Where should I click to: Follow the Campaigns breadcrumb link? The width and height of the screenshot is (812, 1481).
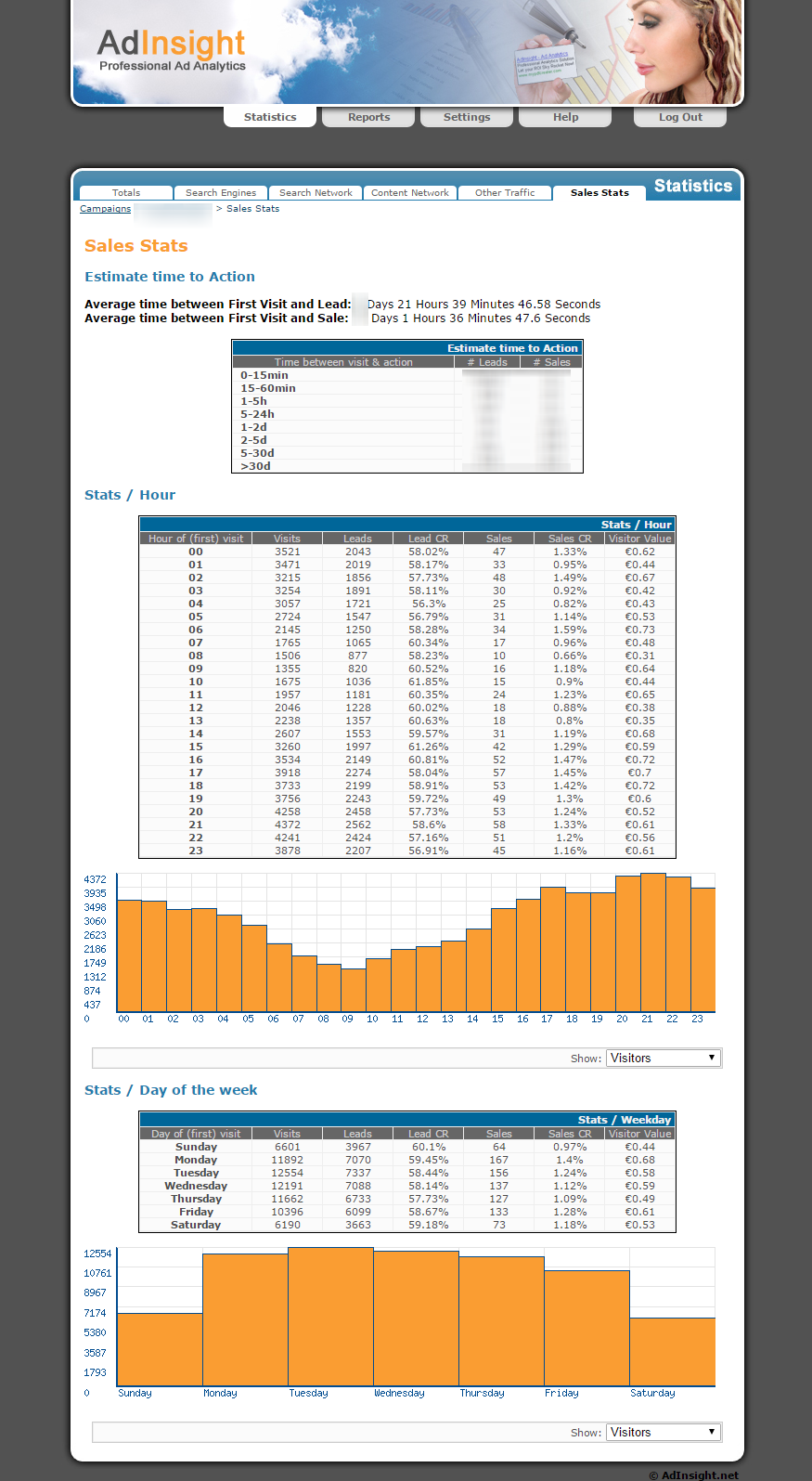coord(105,209)
